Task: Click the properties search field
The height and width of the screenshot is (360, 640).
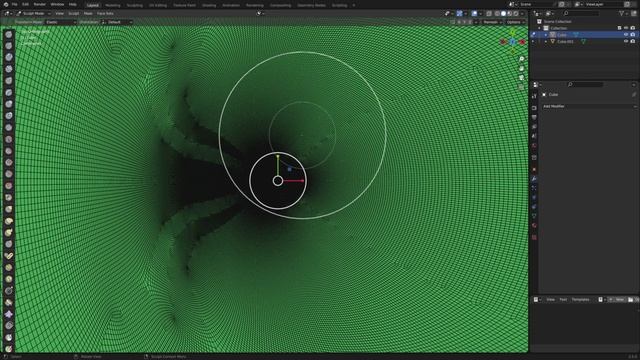Action: (x=585, y=84)
